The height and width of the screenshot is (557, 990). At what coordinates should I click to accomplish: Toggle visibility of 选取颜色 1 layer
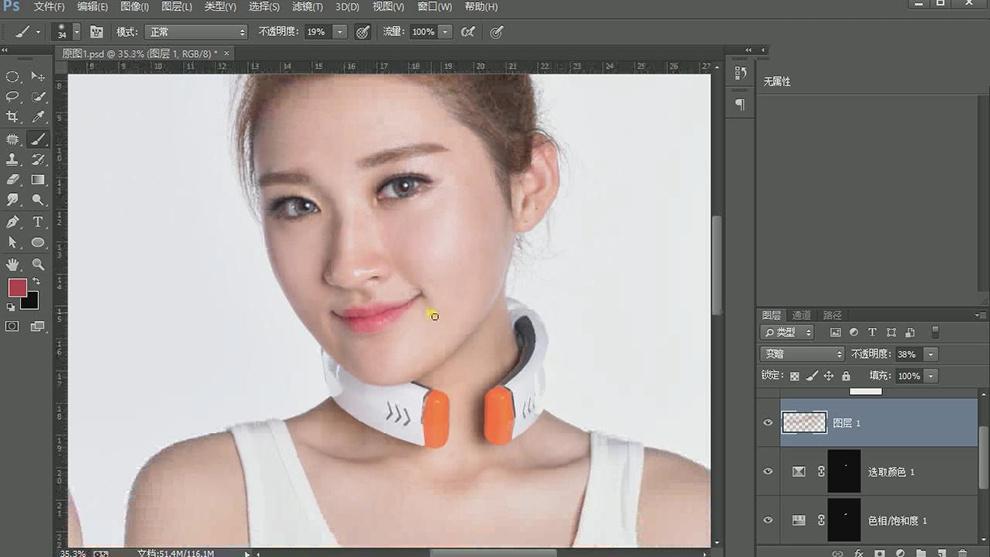[768, 471]
